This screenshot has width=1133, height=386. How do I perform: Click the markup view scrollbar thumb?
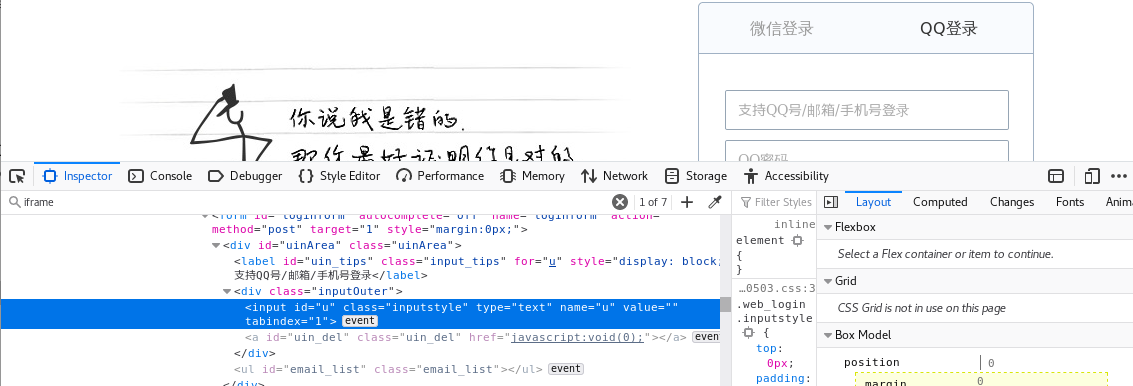click(725, 305)
